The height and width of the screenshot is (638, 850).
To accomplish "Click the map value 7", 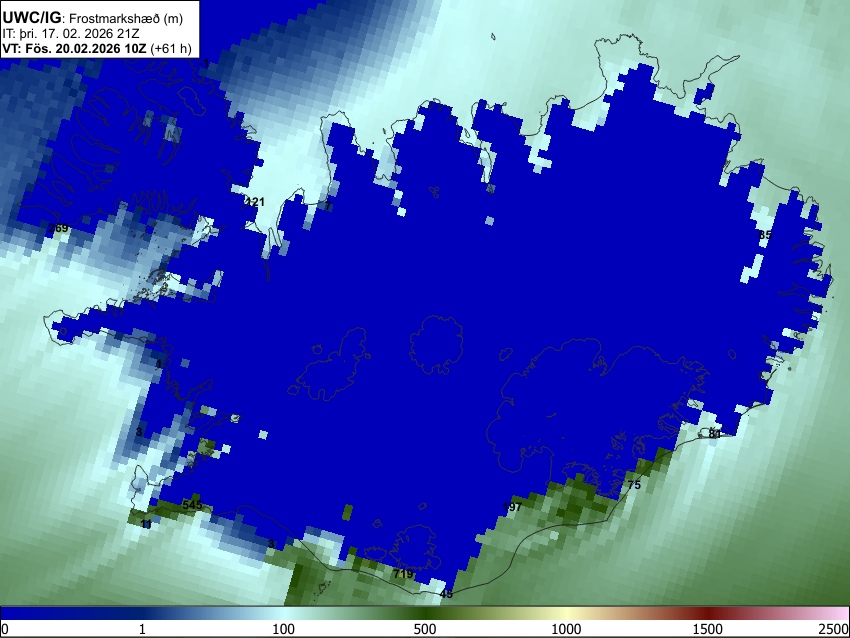I will [x=327, y=206].
